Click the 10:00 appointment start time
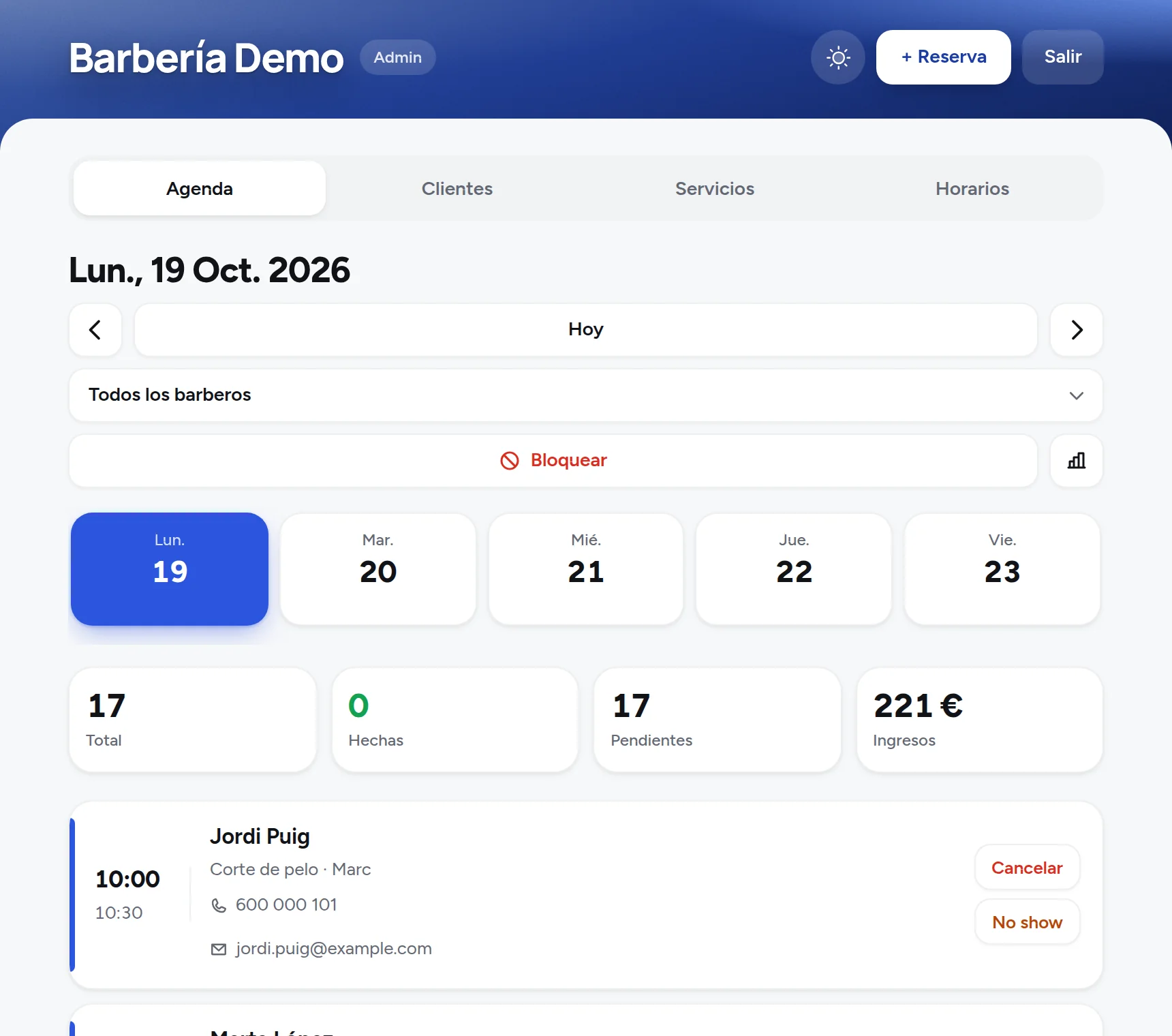1172x1036 pixels. click(x=127, y=879)
